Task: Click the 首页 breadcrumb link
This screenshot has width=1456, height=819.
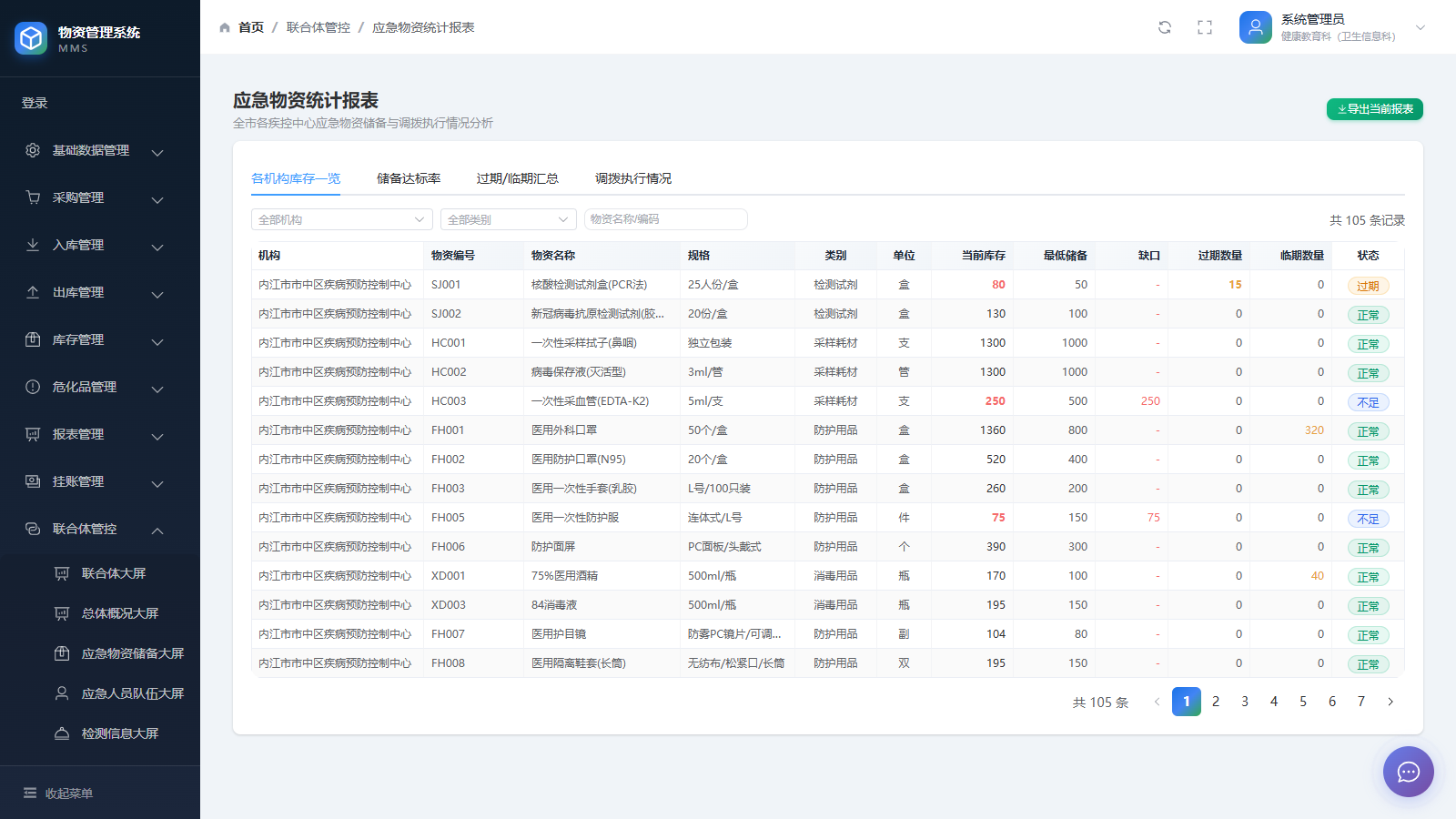Action: click(x=251, y=27)
